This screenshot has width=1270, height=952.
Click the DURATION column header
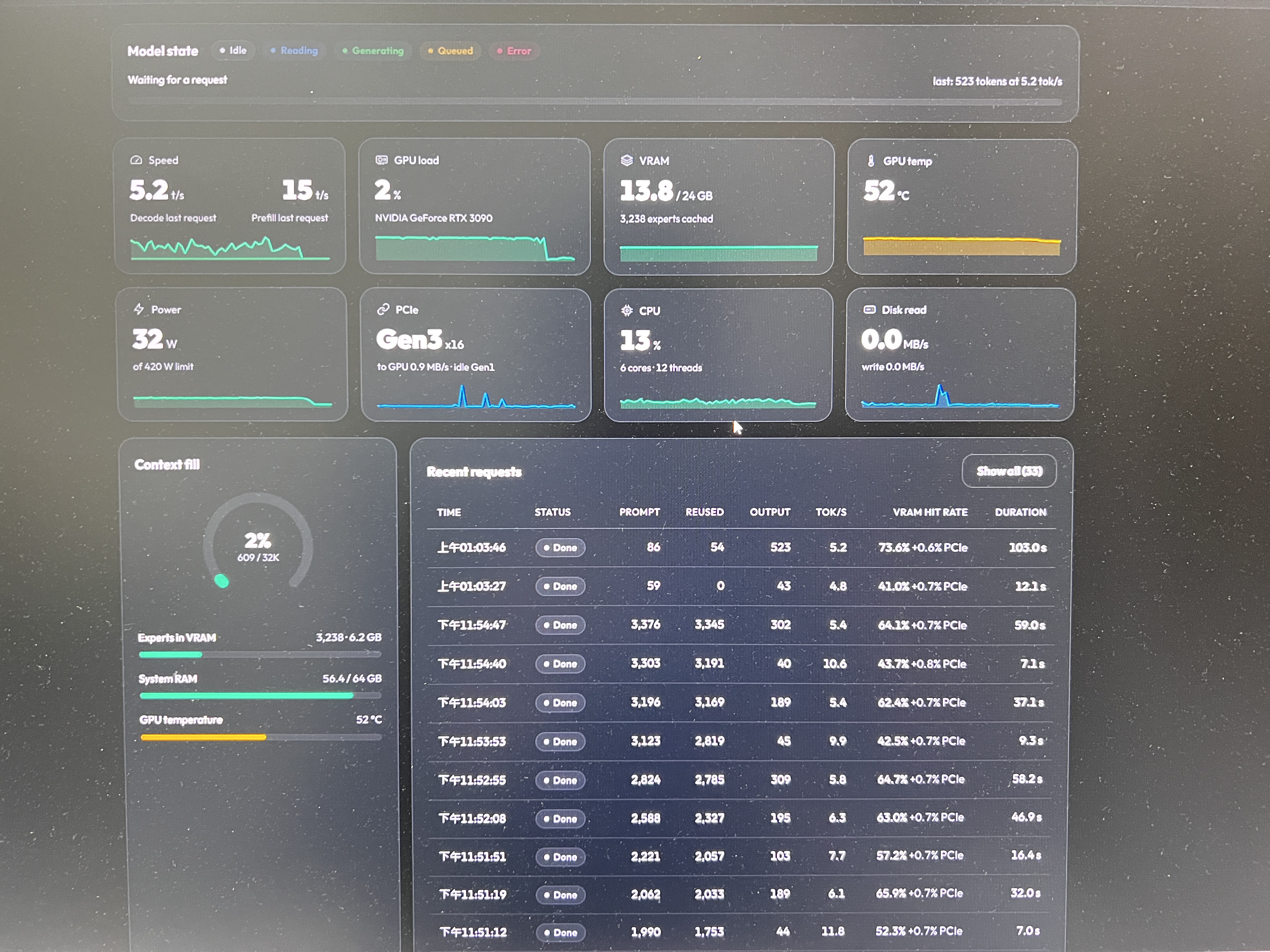tap(1020, 512)
